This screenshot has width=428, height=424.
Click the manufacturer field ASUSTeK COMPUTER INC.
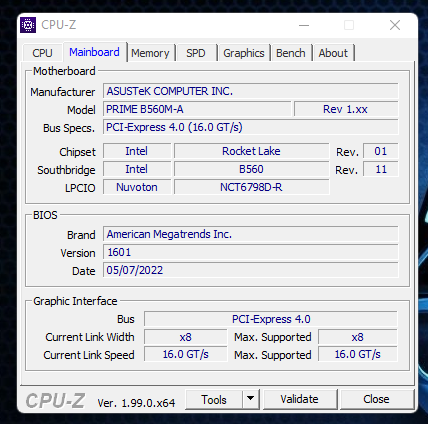tap(251, 91)
